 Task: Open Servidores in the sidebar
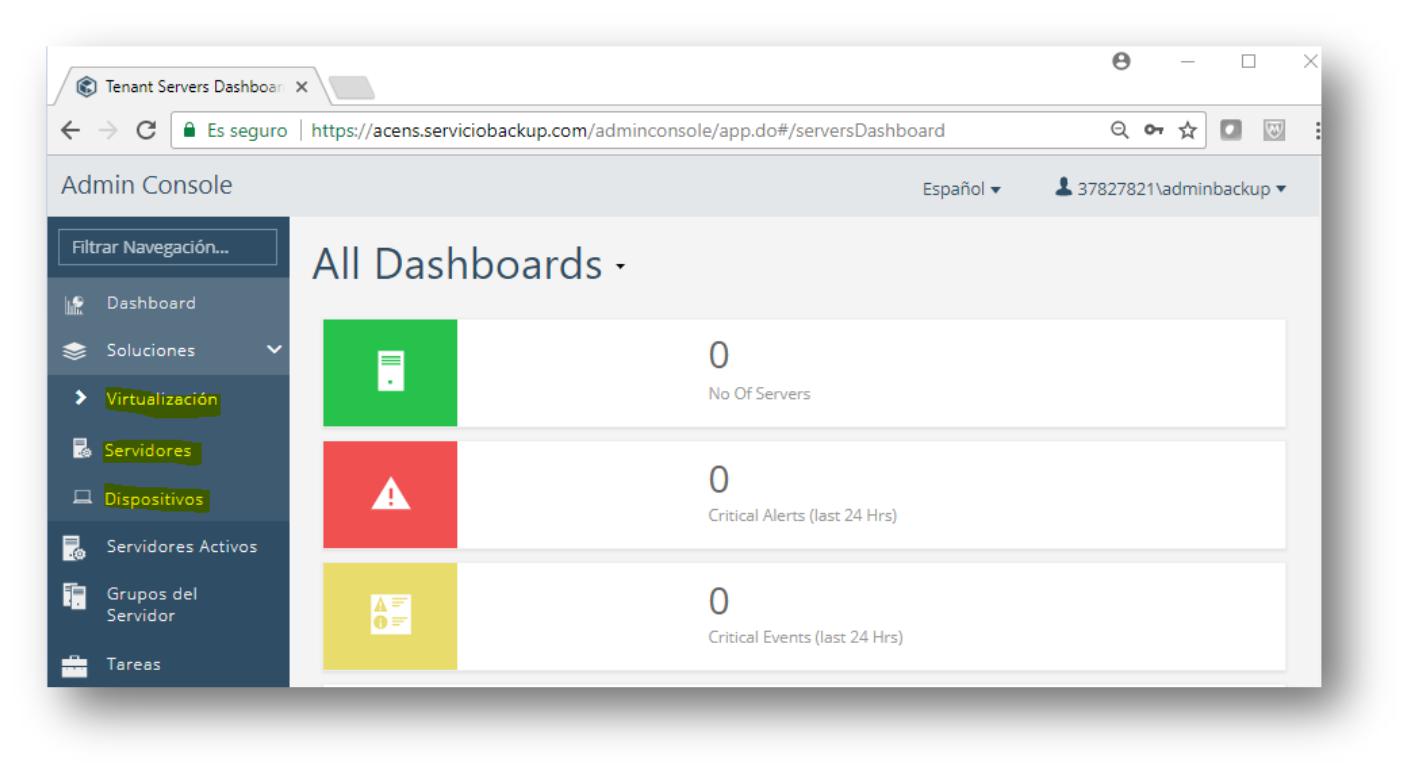pos(148,450)
